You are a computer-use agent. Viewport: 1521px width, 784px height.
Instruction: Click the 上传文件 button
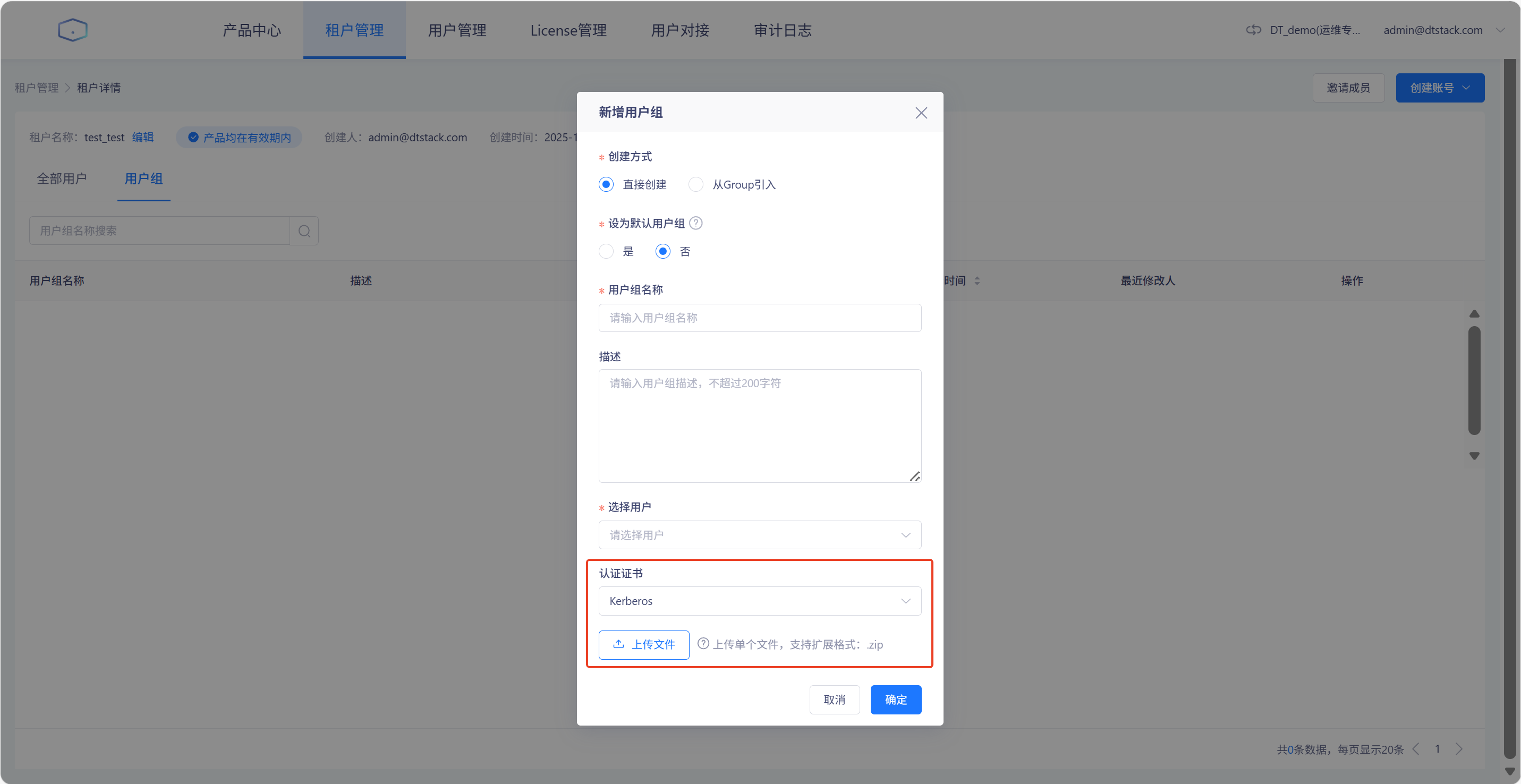click(643, 645)
